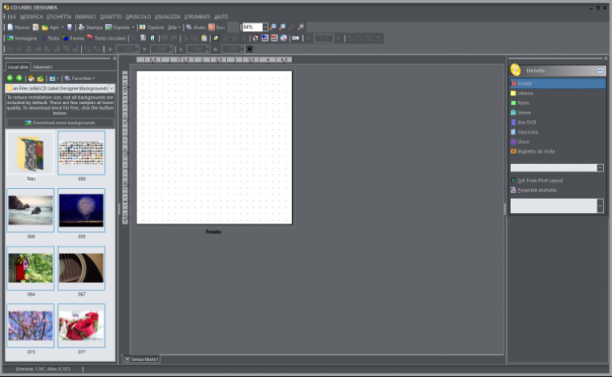Open the AIUTO menu
612x377 pixels.
click(x=221, y=17)
